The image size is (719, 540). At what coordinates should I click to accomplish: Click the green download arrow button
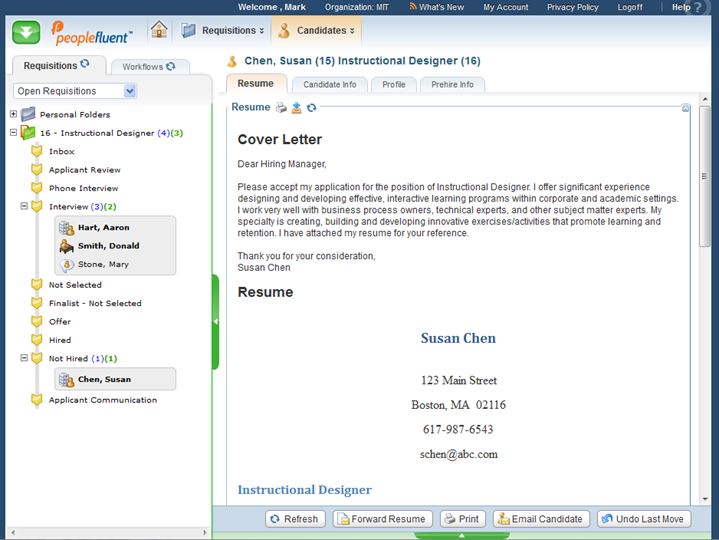pyautogui.click(x=26, y=31)
